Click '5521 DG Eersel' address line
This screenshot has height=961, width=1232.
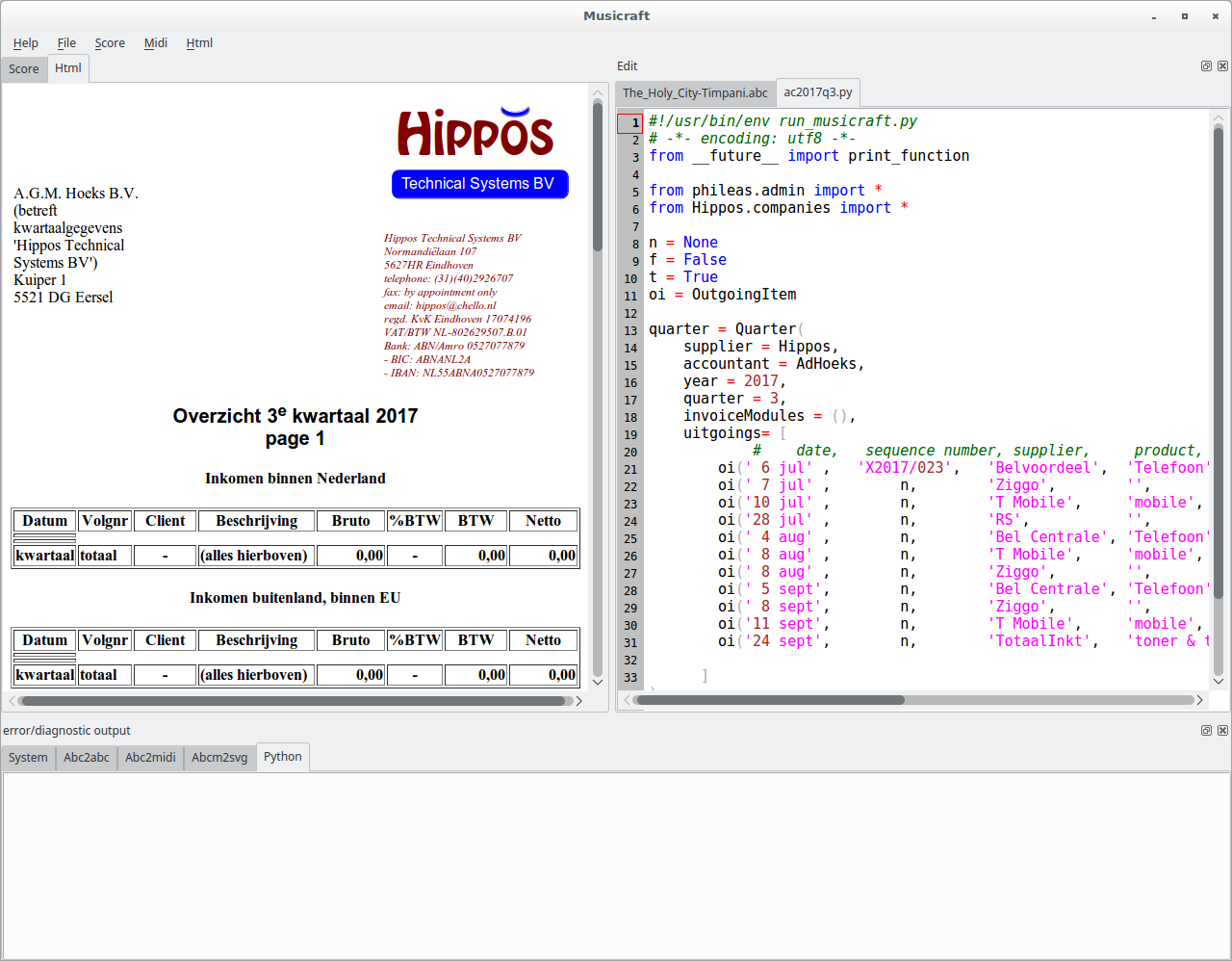pos(64,298)
